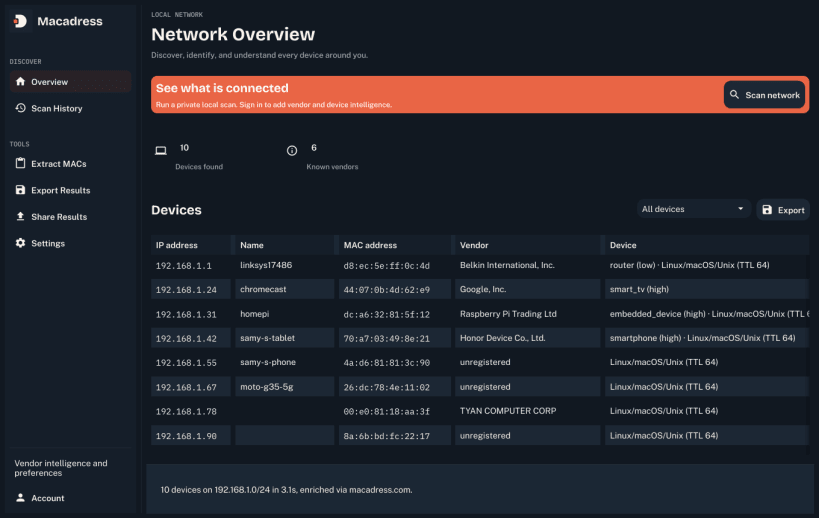Click the Scan History clock icon
This screenshot has height=518, width=819.
pos(20,108)
